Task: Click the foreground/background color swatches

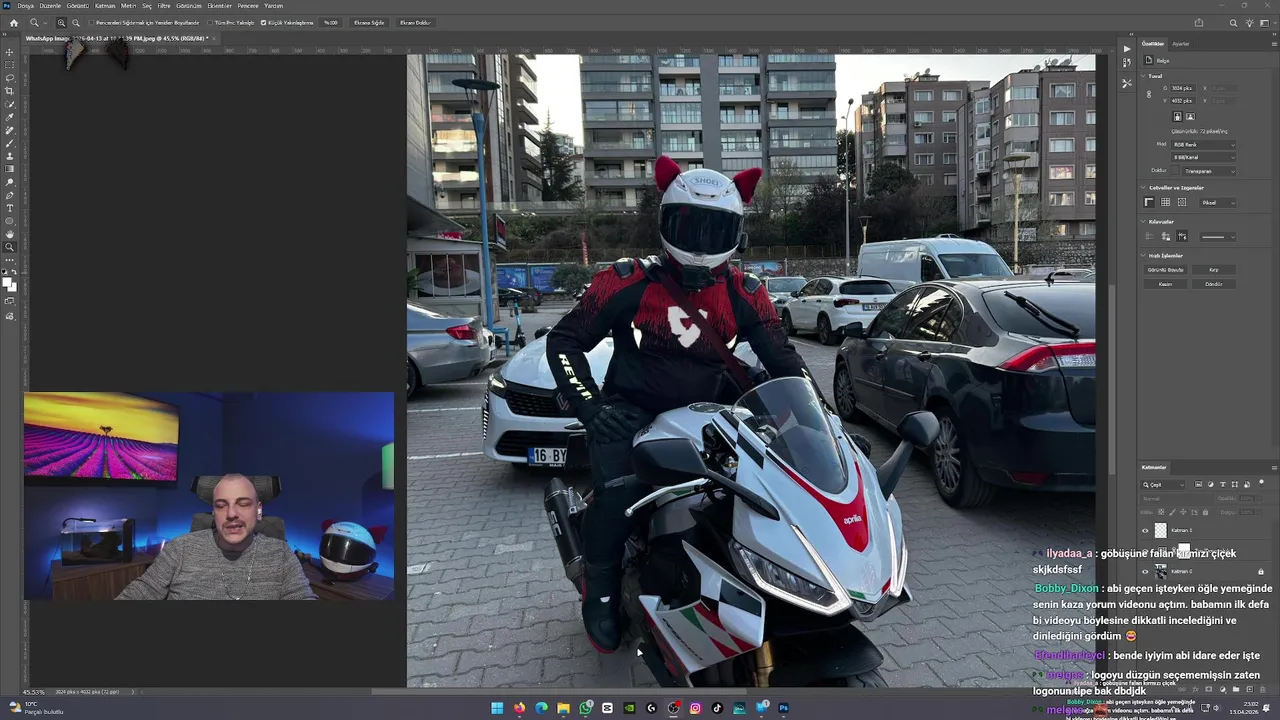Action: click(x=10, y=284)
